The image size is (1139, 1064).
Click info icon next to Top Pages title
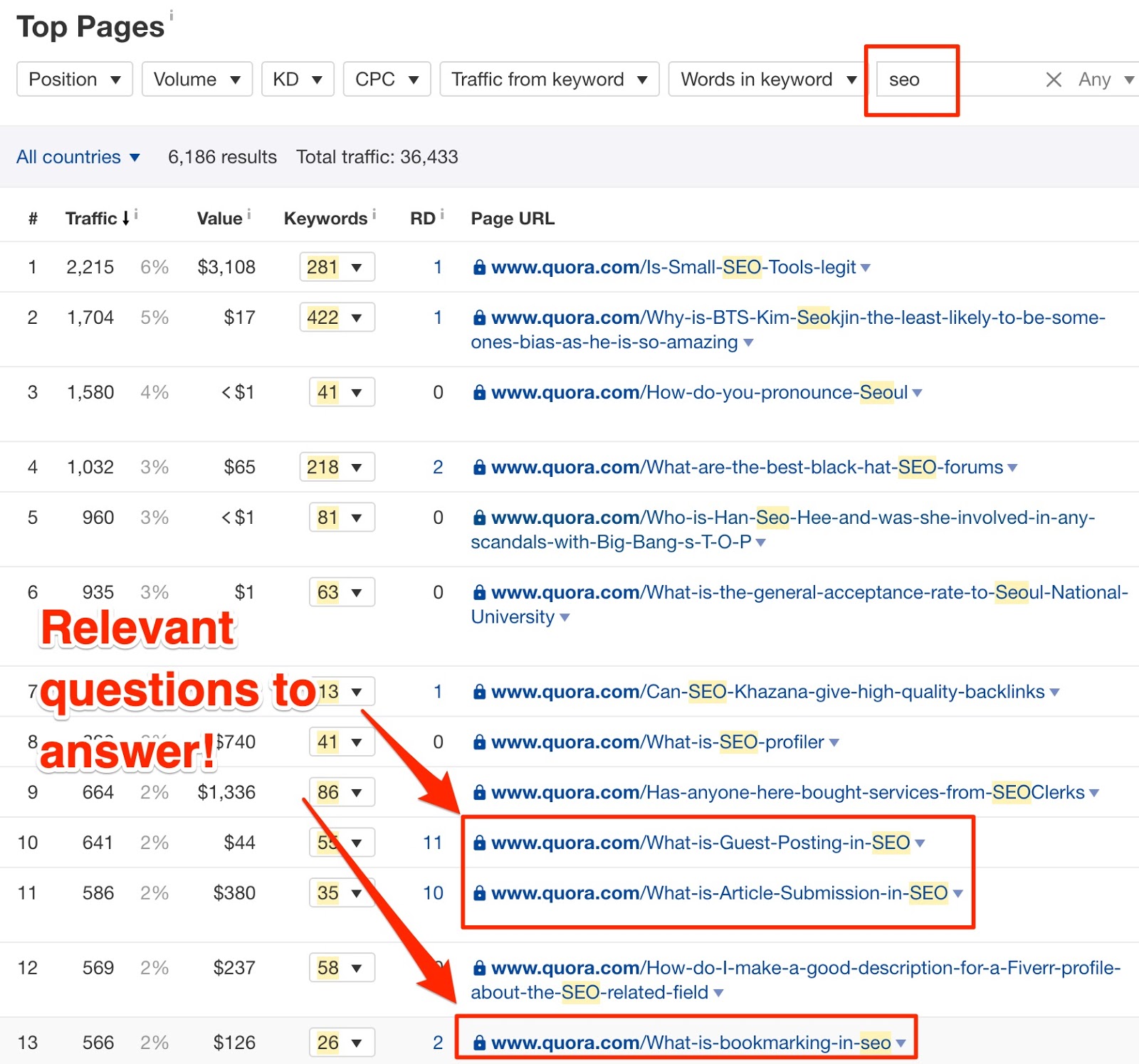tap(171, 14)
